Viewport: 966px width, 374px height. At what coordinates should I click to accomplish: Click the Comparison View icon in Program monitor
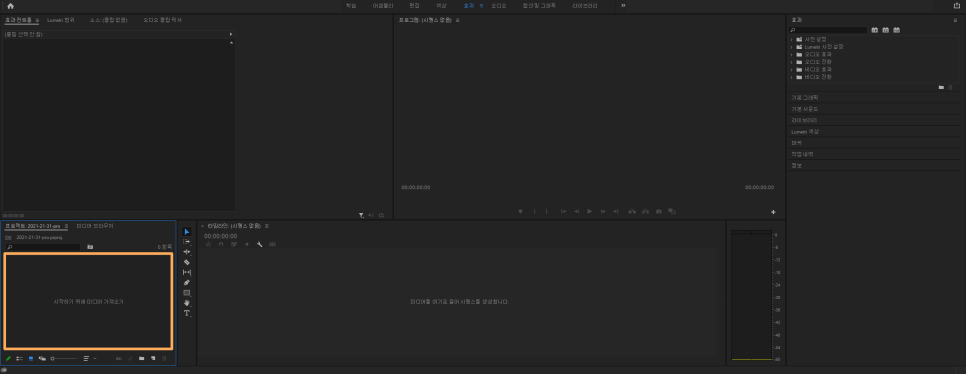coord(672,211)
